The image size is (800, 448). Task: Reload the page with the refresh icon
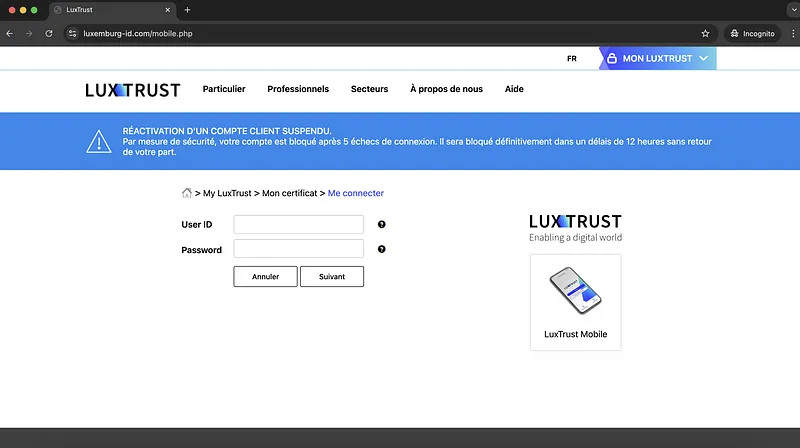[x=49, y=34]
